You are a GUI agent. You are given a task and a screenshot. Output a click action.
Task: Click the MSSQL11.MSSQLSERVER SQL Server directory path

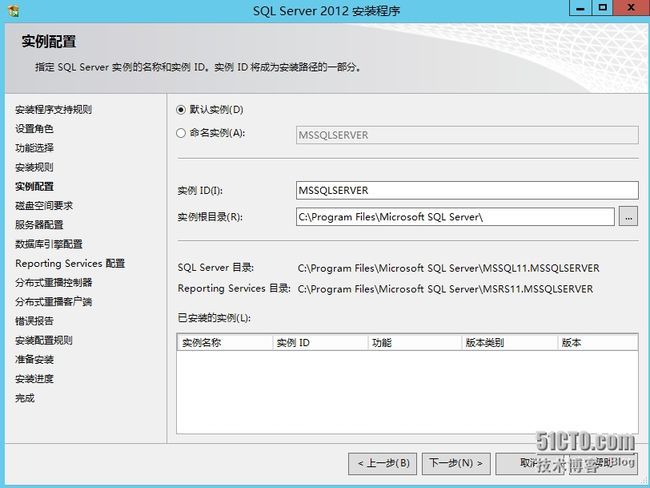(449, 268)
